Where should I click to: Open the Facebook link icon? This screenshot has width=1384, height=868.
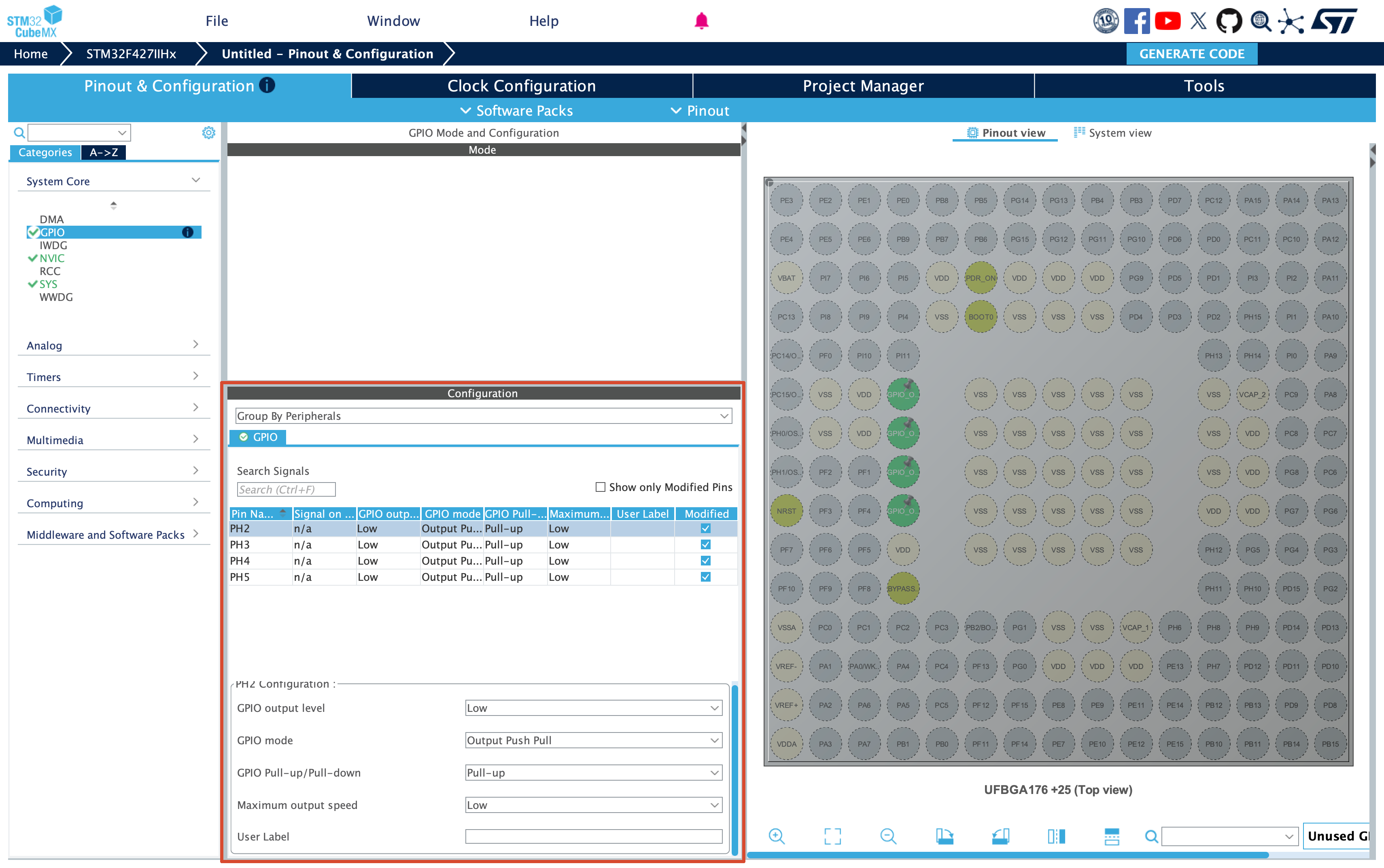tap(1136, 21)
